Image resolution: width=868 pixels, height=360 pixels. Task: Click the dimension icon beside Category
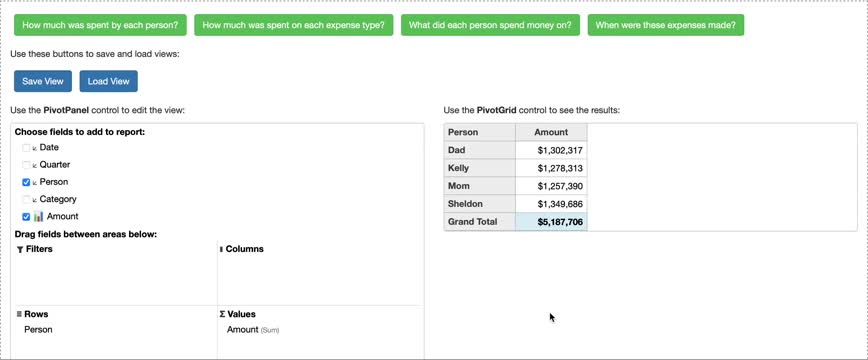[x=34, y=199]
